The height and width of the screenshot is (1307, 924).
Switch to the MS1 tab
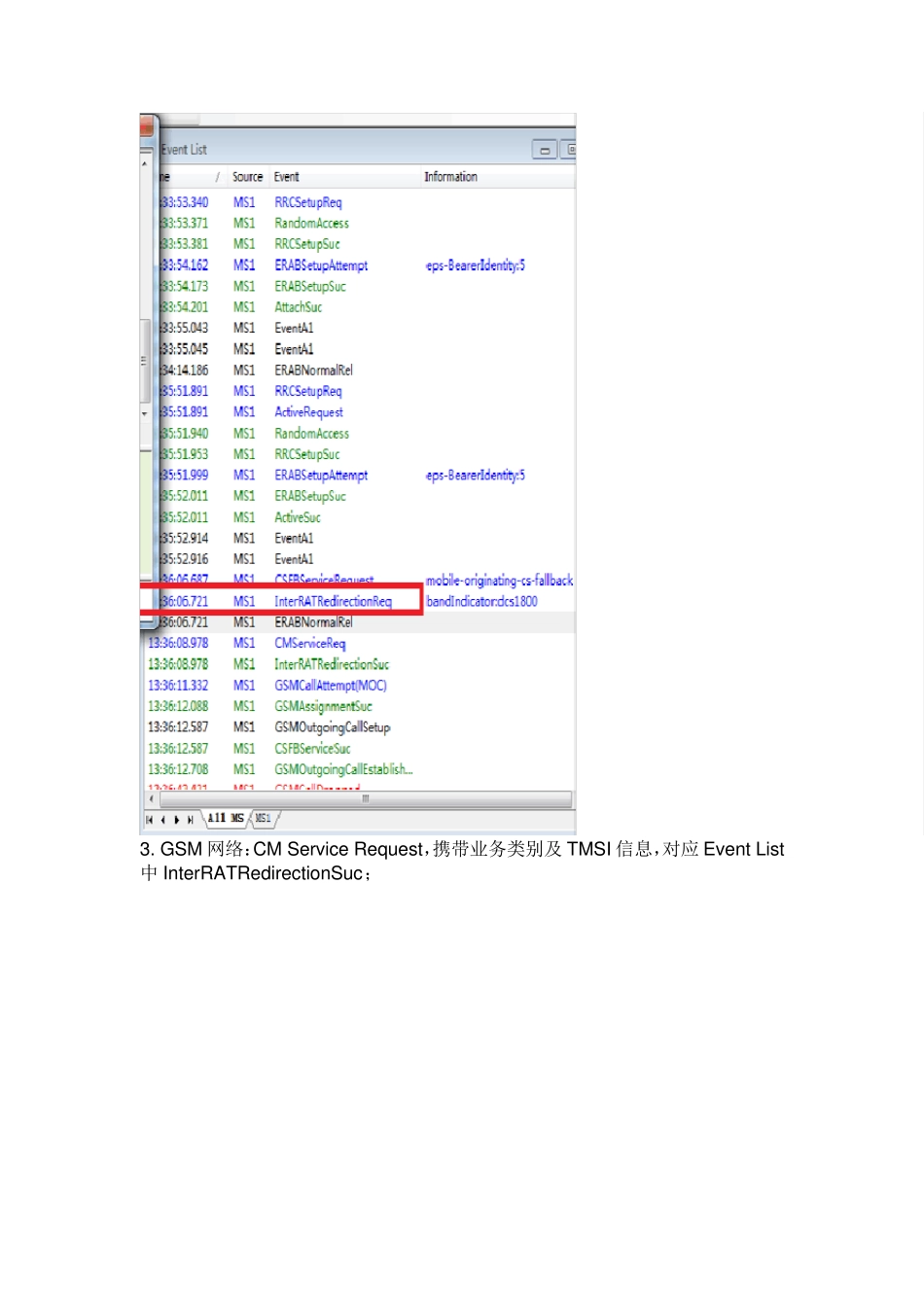point(263,819)
